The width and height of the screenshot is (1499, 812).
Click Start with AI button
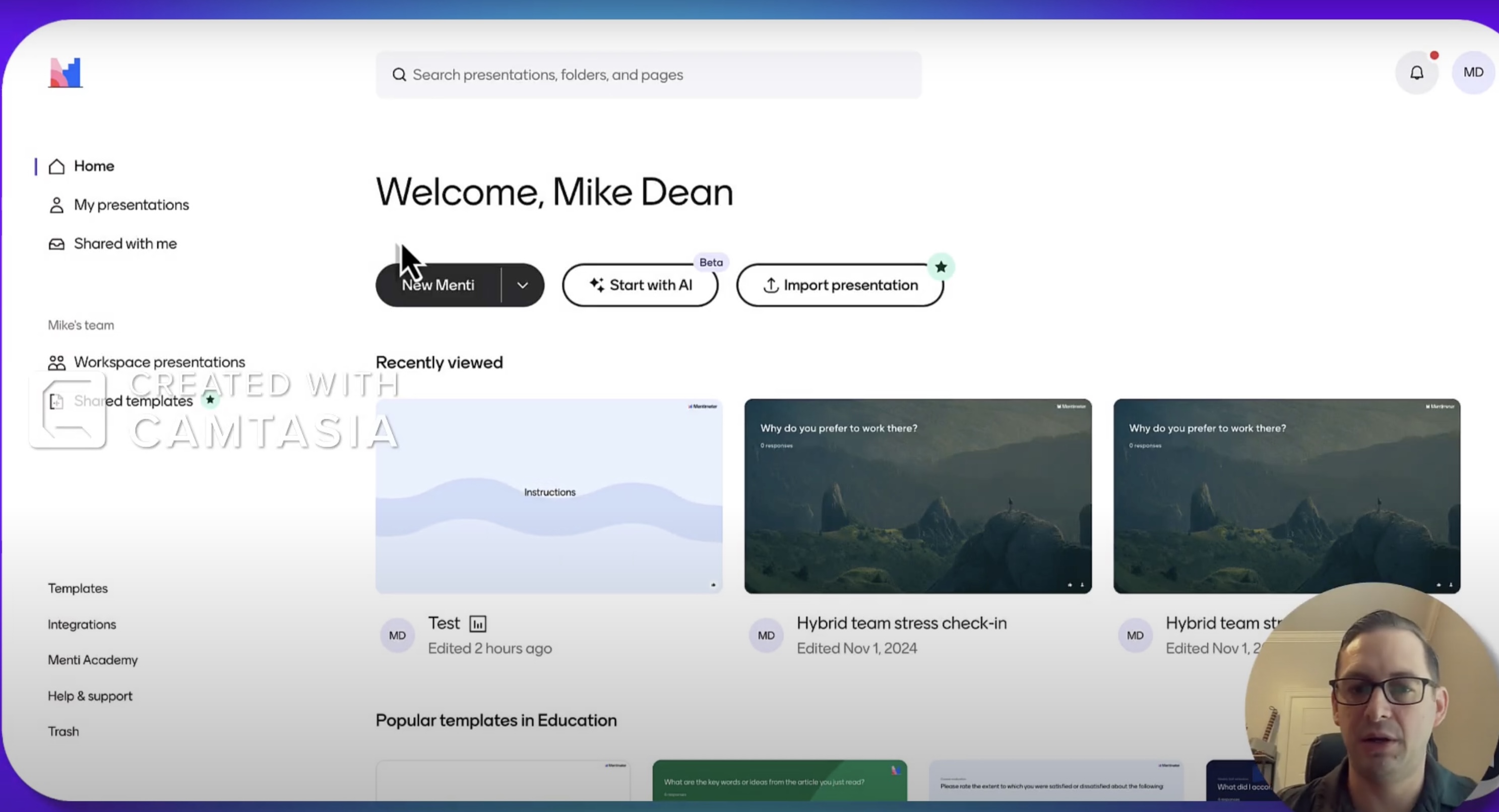click(640, 285)
